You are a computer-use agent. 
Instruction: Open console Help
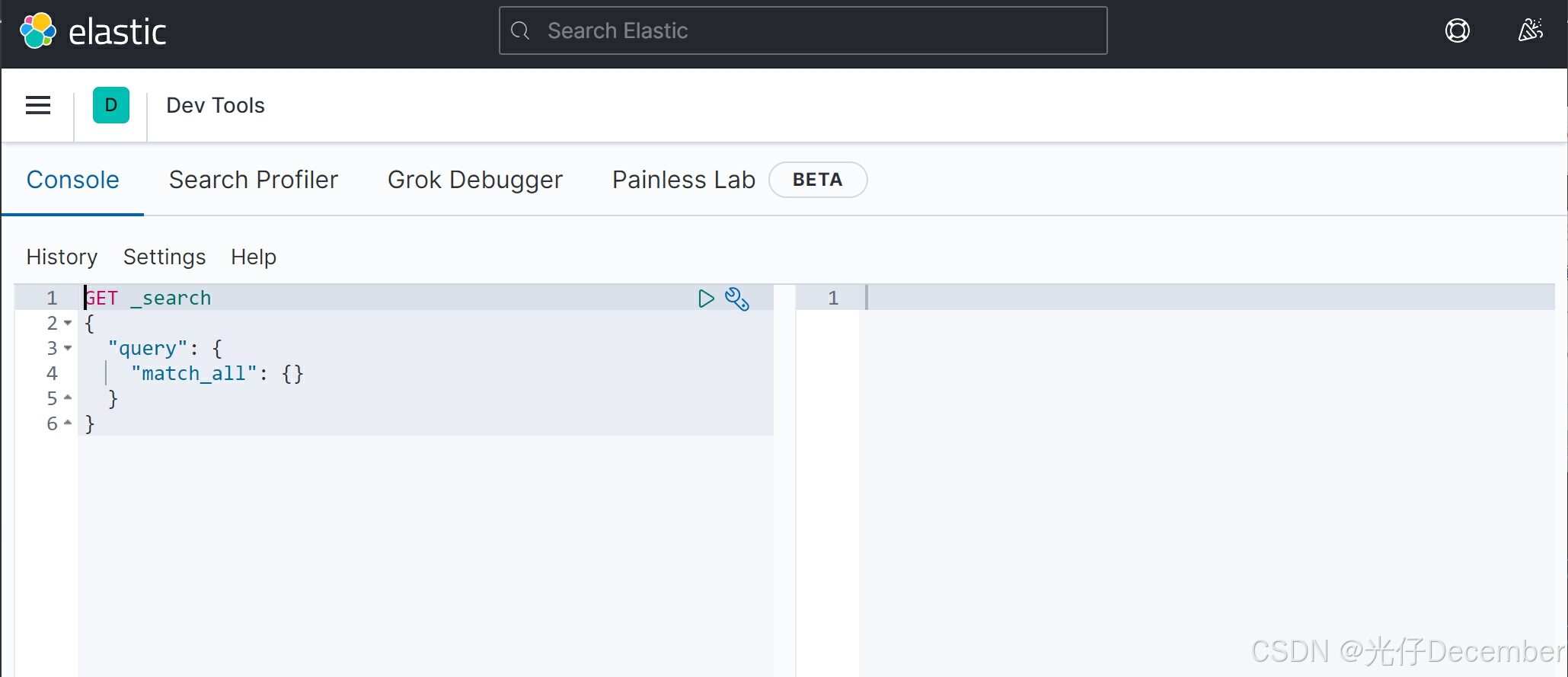[254, 257]
